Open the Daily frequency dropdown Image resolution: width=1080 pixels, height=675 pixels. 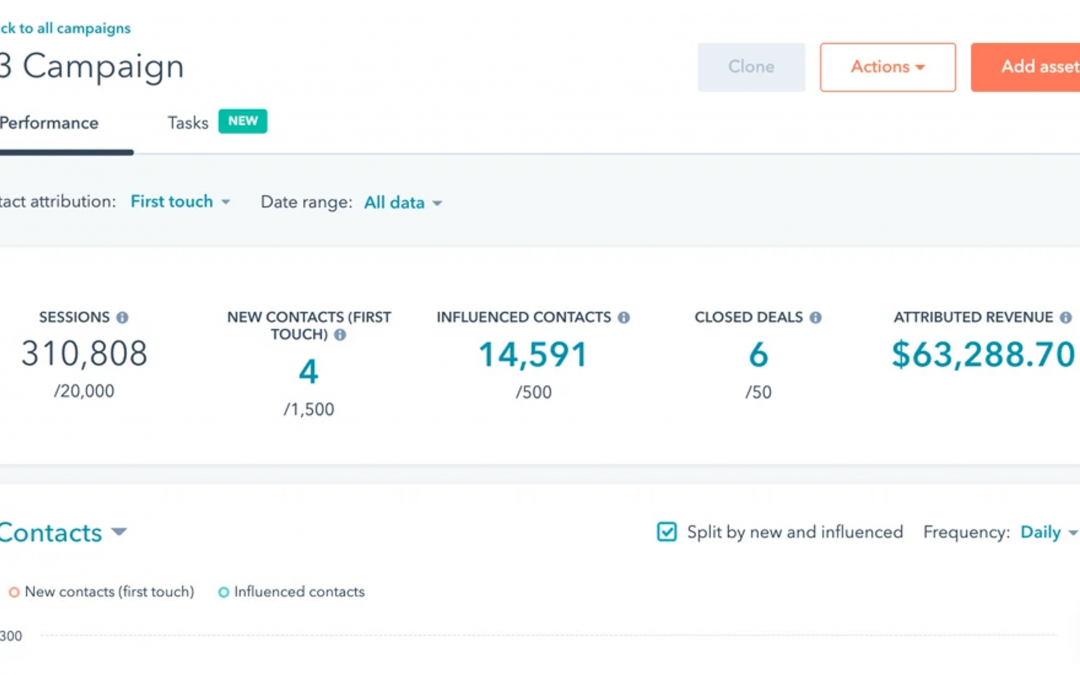[x=1047, y=532]
